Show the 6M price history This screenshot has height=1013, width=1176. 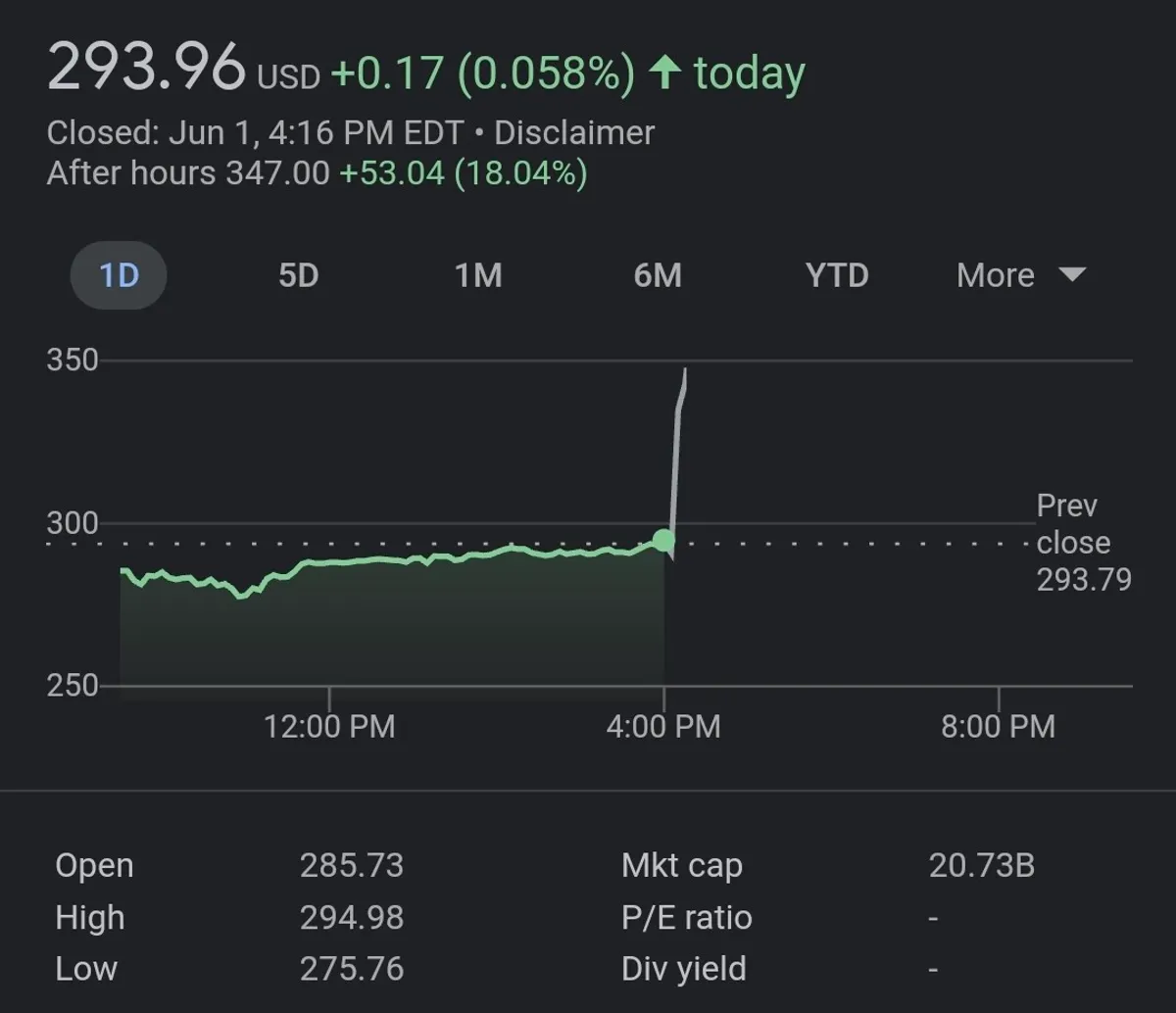[x=658, y=275]
